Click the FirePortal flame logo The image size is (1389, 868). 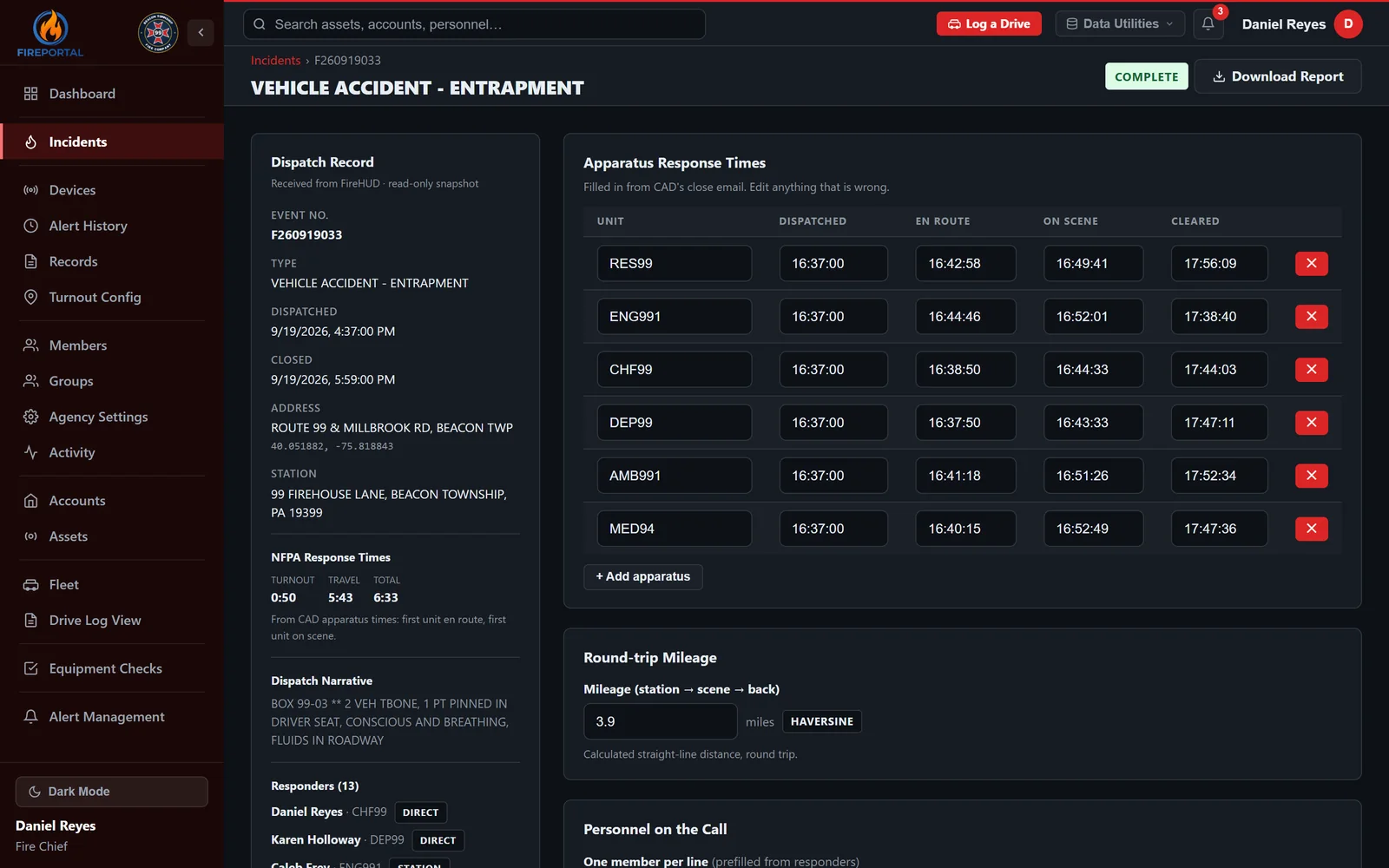(50, 34)
